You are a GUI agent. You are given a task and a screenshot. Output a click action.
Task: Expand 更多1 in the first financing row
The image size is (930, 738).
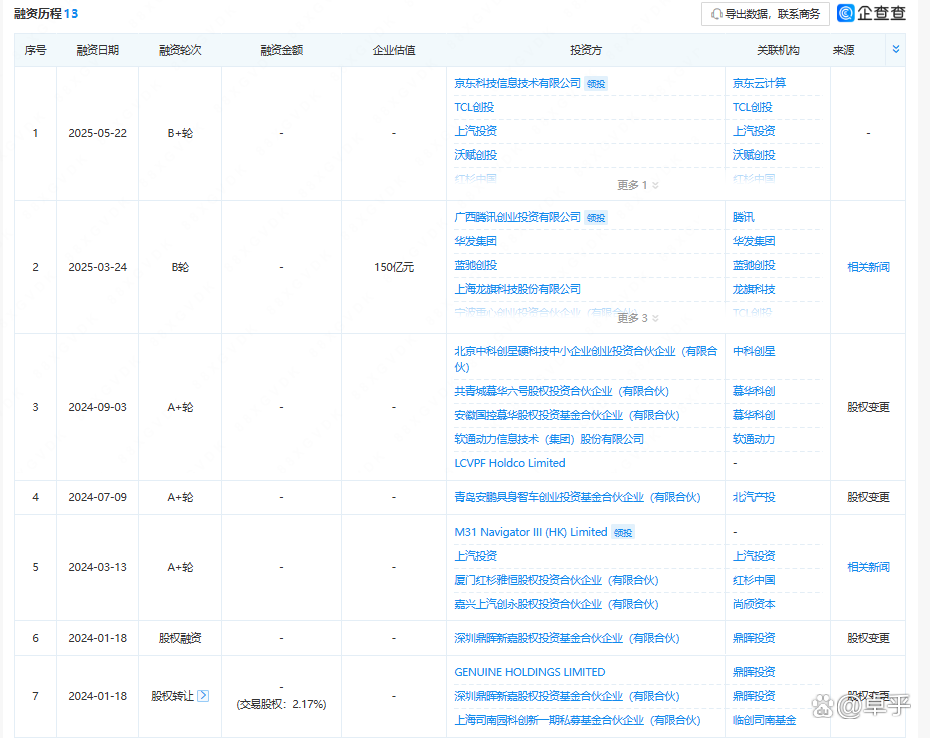point(638,184)
